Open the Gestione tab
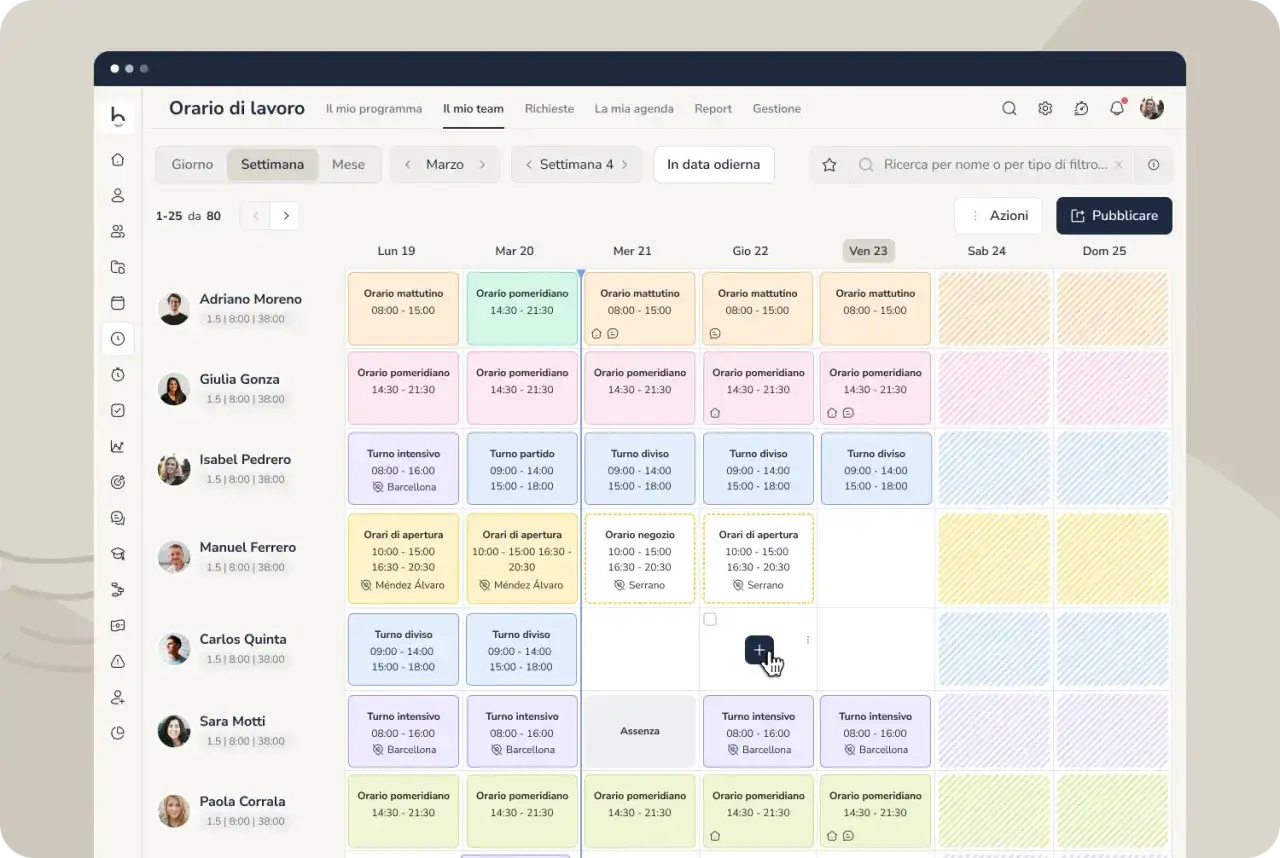This screenshot has height=858, width=1280. tap(777, 109)
